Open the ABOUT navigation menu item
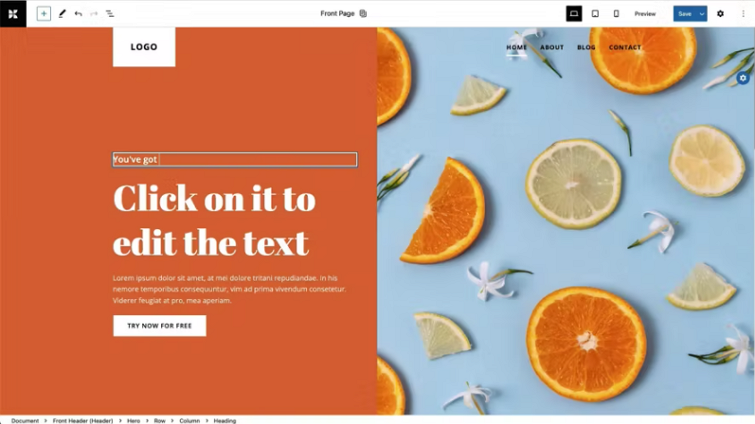 (552, 47)
